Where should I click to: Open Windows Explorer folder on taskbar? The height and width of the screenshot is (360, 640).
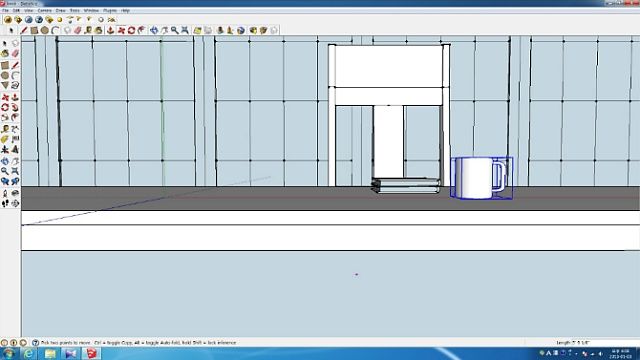[x=50, y=353]
